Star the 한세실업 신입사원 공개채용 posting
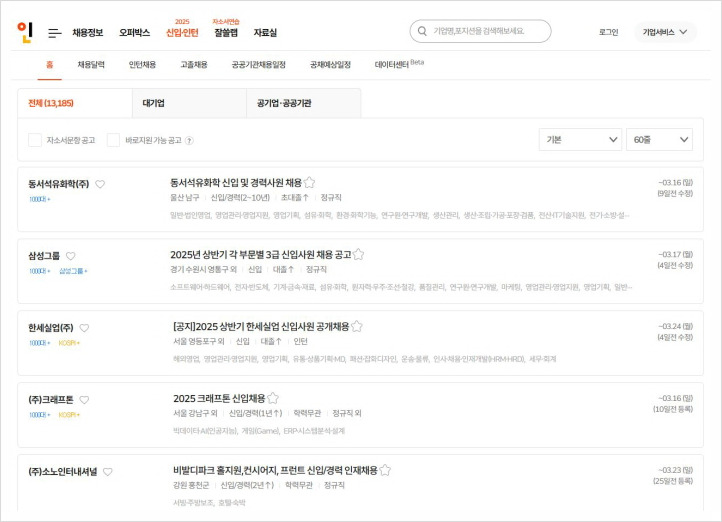 [356, 326]
